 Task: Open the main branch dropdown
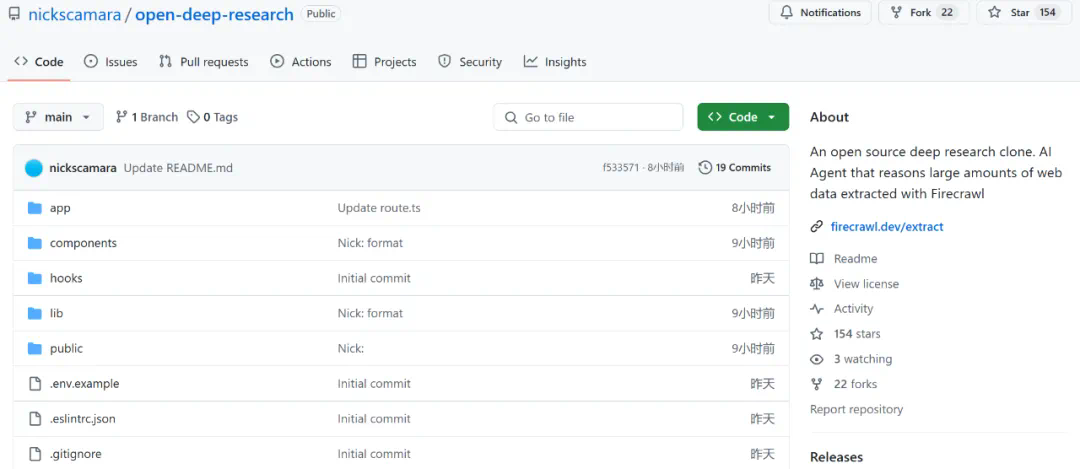(x=58, y=117)
